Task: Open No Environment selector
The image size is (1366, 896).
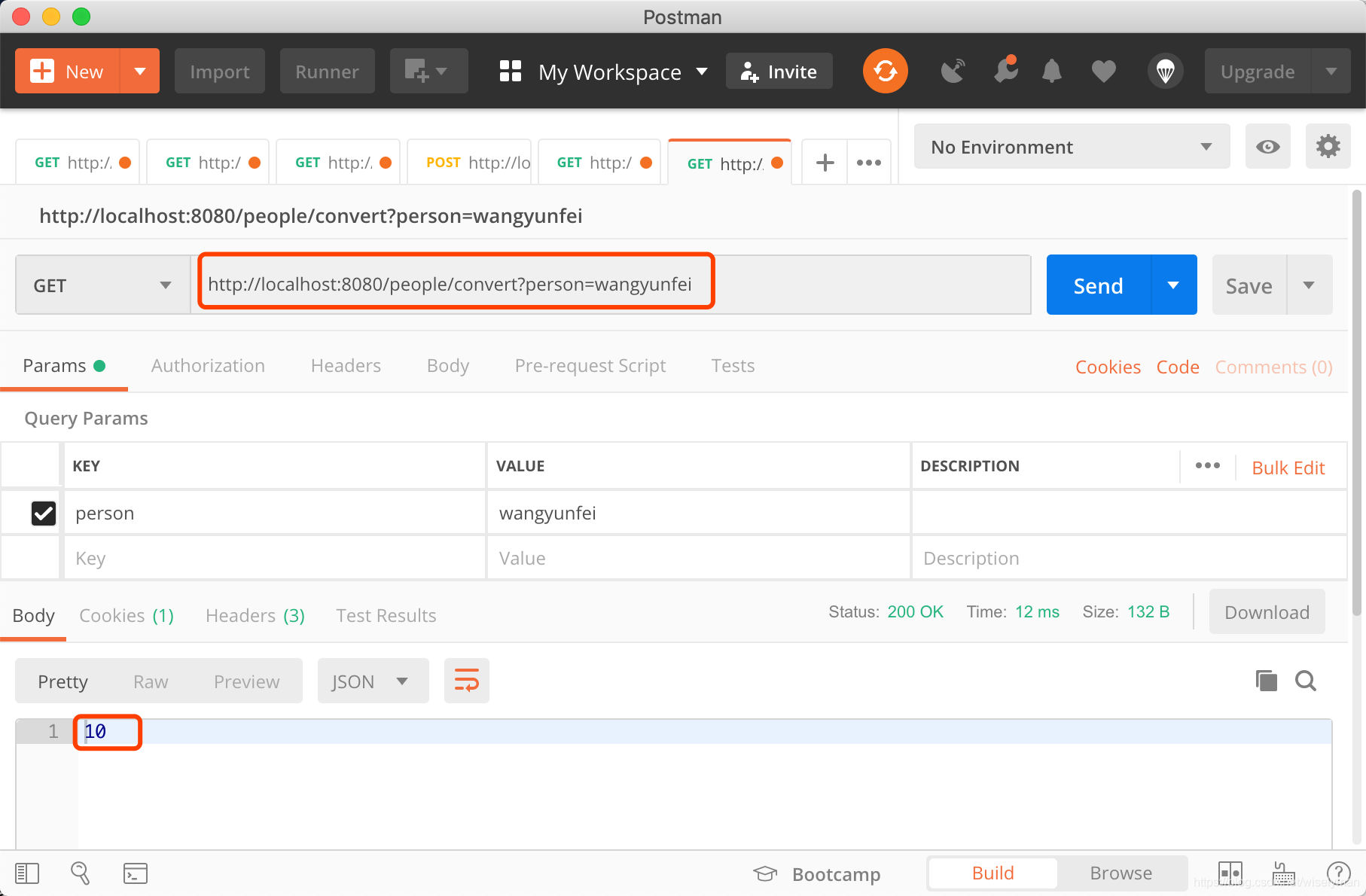Action: (1072, 147)
